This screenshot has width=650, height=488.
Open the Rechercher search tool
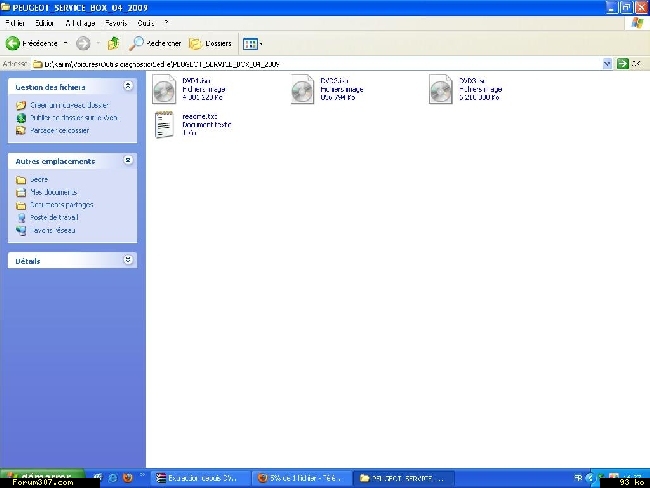155,43
